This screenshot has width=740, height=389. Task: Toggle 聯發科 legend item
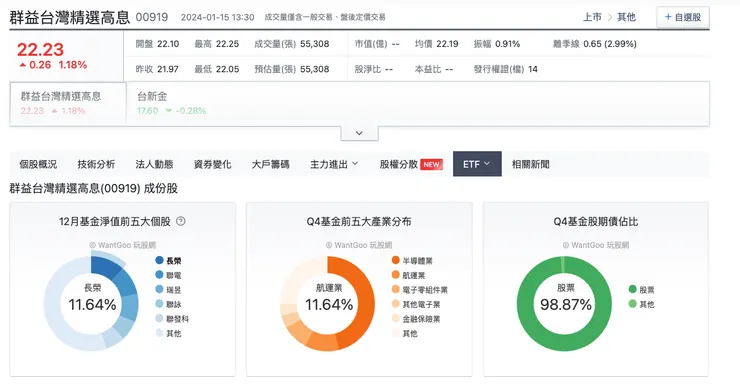(x=172, y=319)
